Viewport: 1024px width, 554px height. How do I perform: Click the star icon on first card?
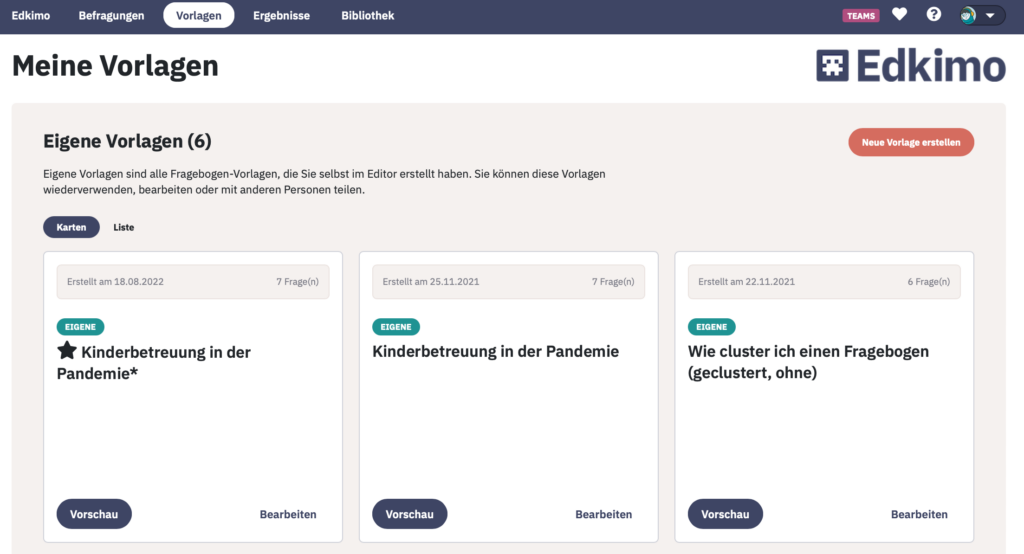pos(67,351)
